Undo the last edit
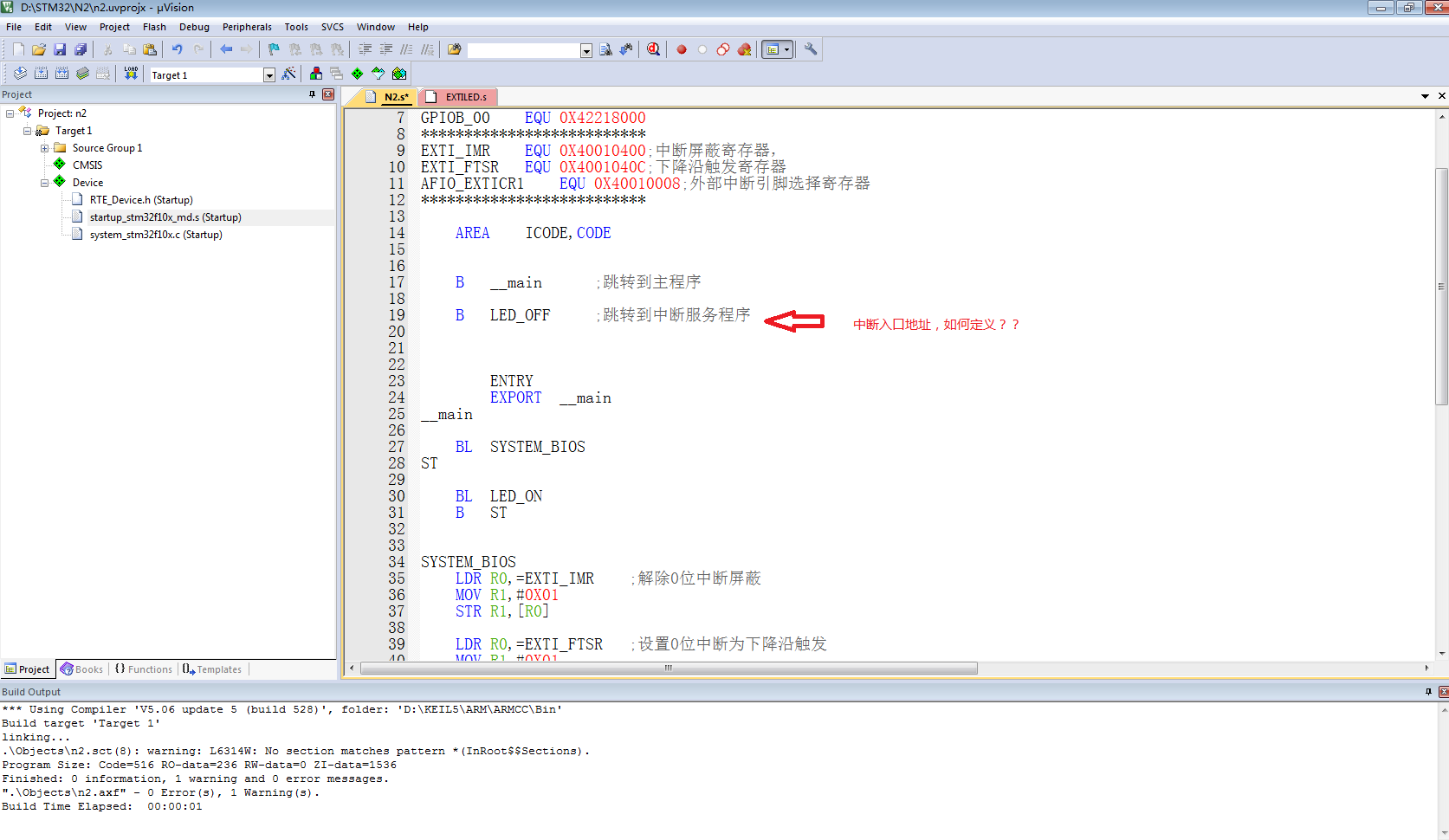 (x=177, y=49)
